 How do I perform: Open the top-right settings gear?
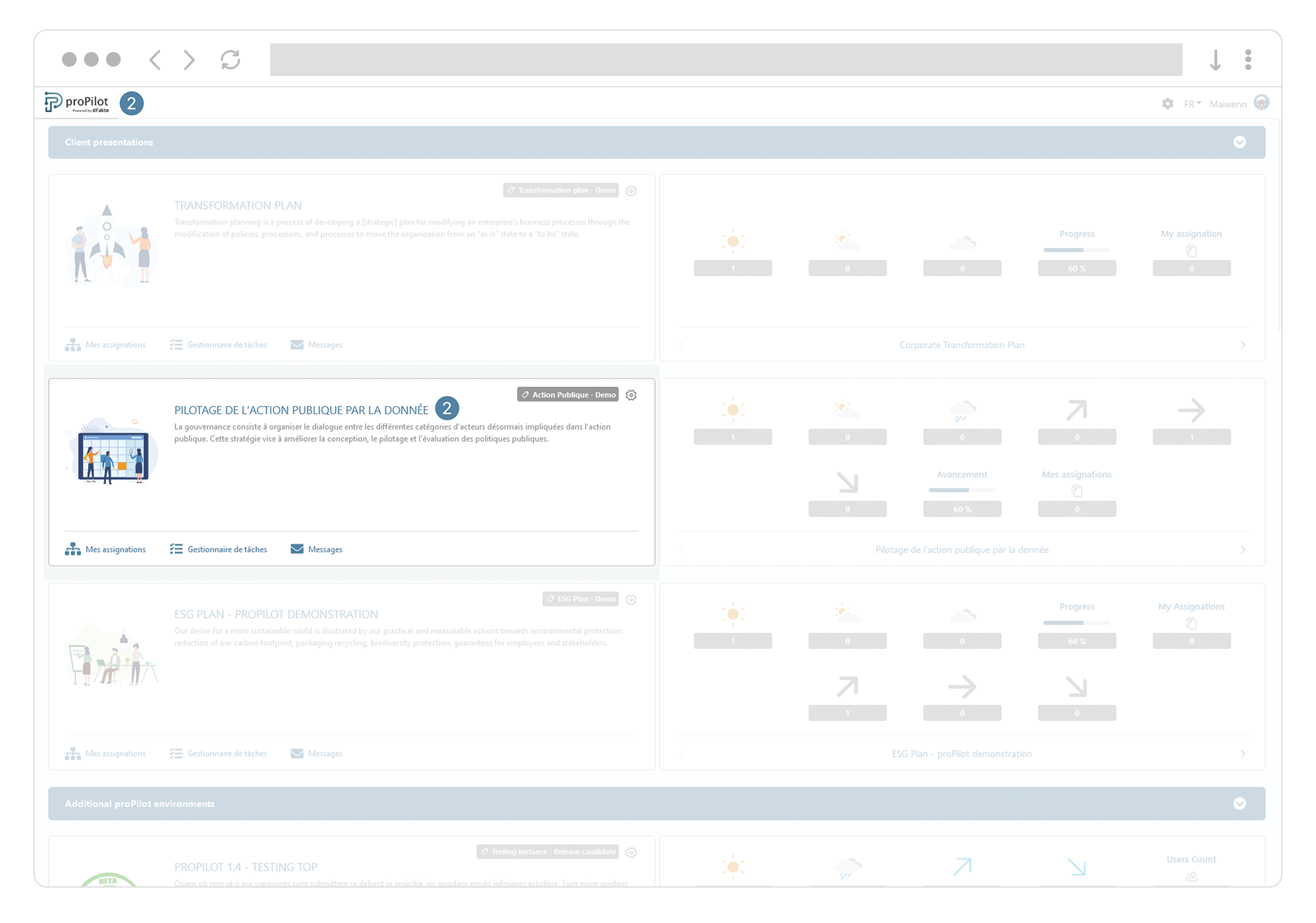click(x=1167, y=103)
